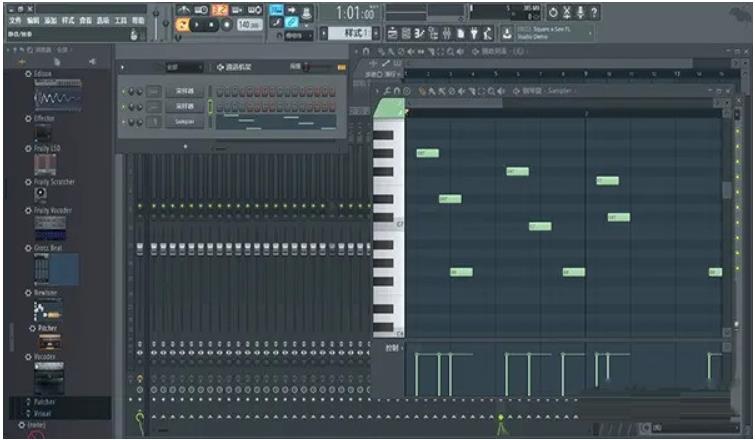This screenshot has width=755, height=440.
Task: Switch the orange pattern/song mode button
Action: tap(182, 25)
